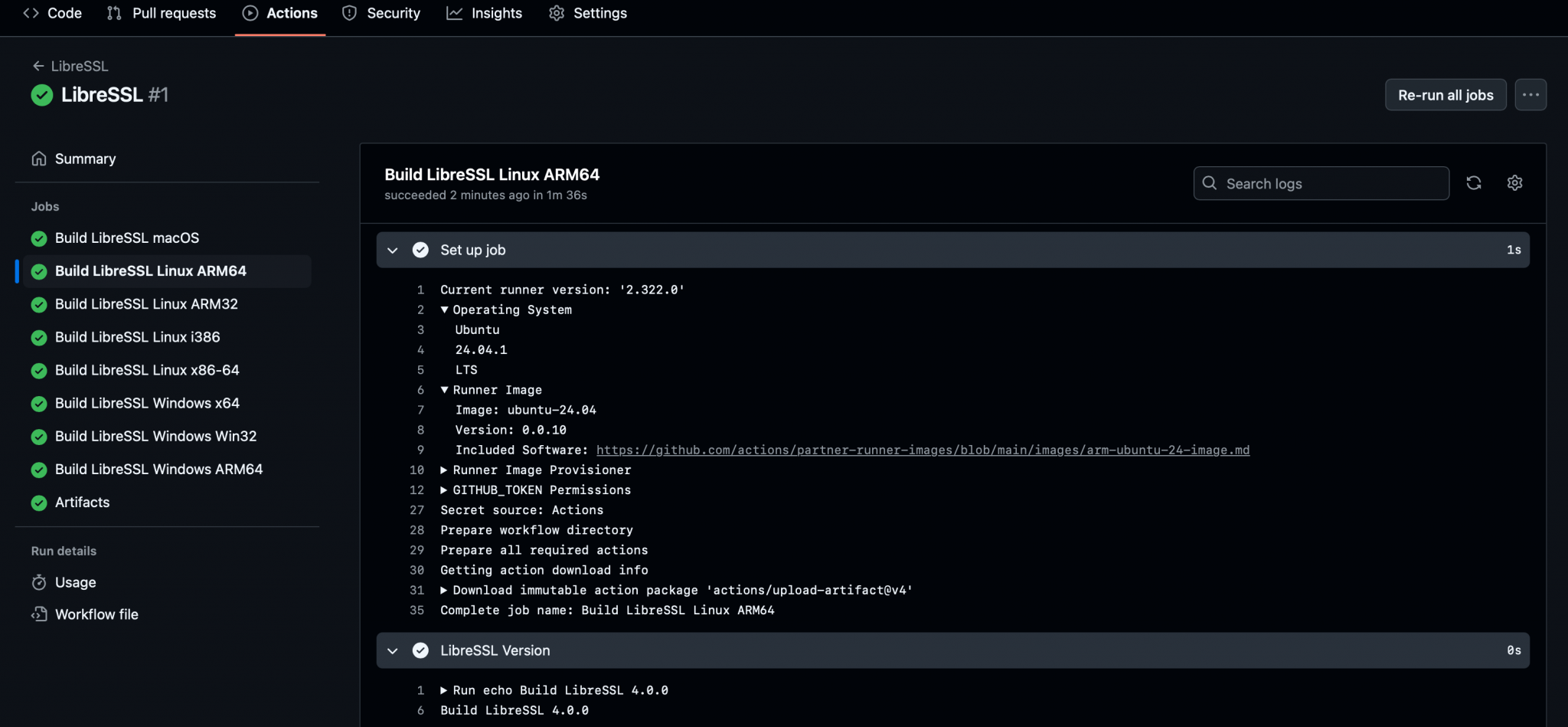The width and height of the screenshot is (1568, 727).
Task: Click success icon next to Windows x64 job
Action: [39, 403]
